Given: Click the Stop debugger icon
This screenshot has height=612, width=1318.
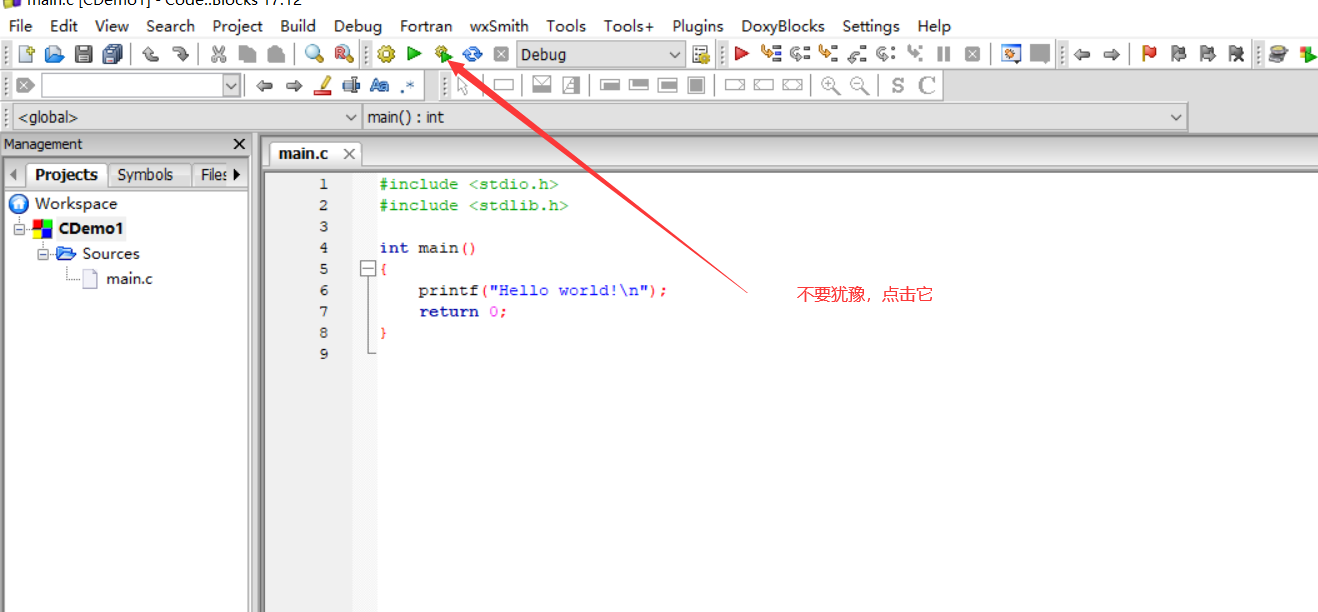Looking at the screenshot, I should [972, 54].
